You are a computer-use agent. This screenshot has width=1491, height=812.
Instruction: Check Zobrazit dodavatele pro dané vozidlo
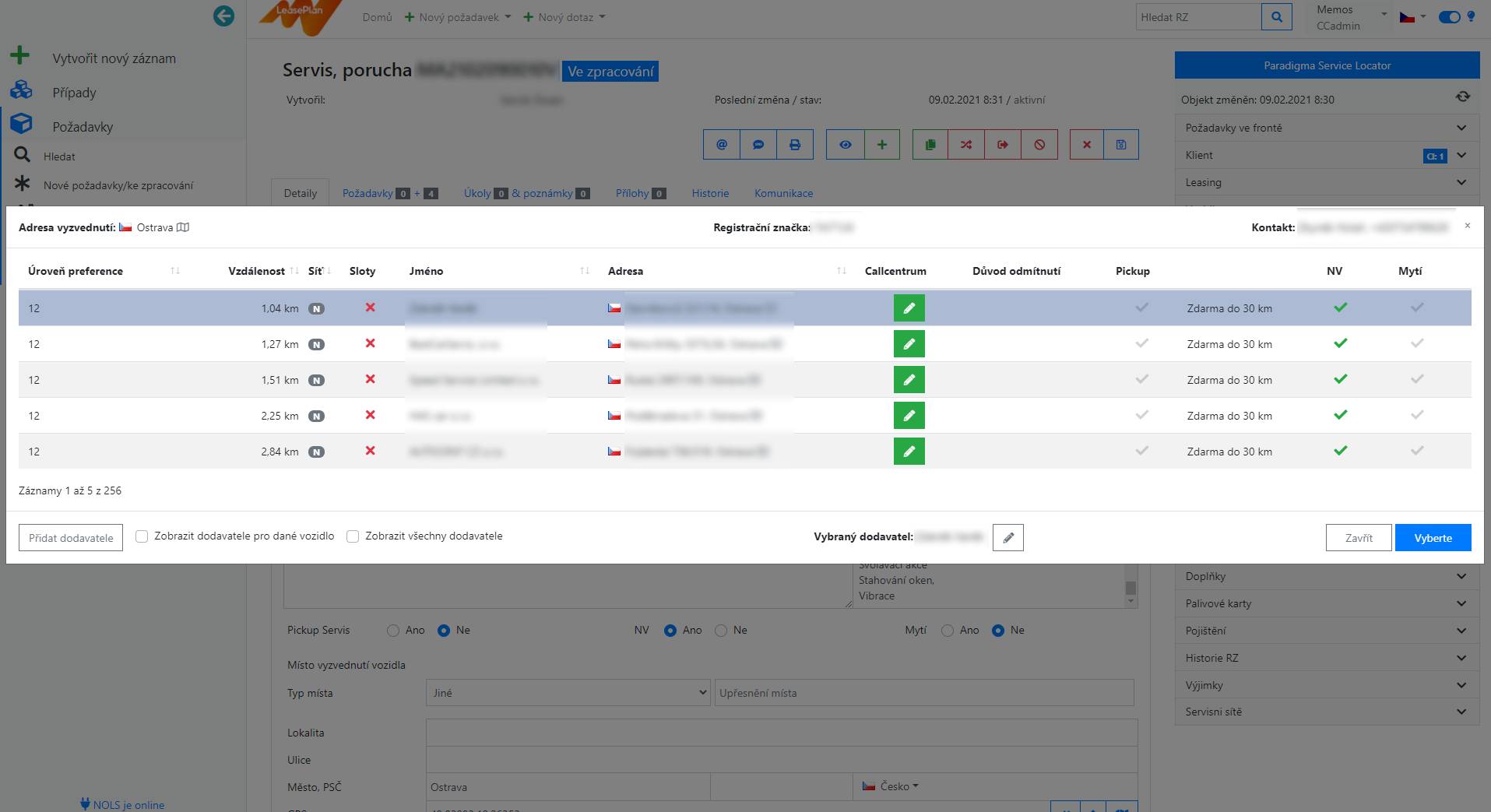pos(142,536)
